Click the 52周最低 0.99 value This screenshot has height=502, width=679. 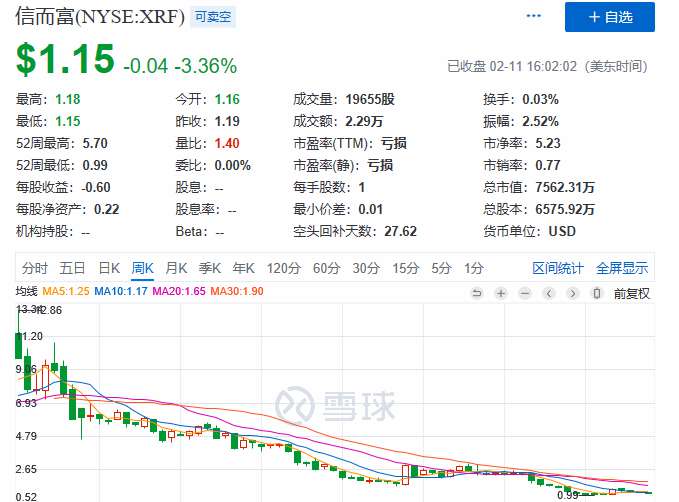(95, 165)
